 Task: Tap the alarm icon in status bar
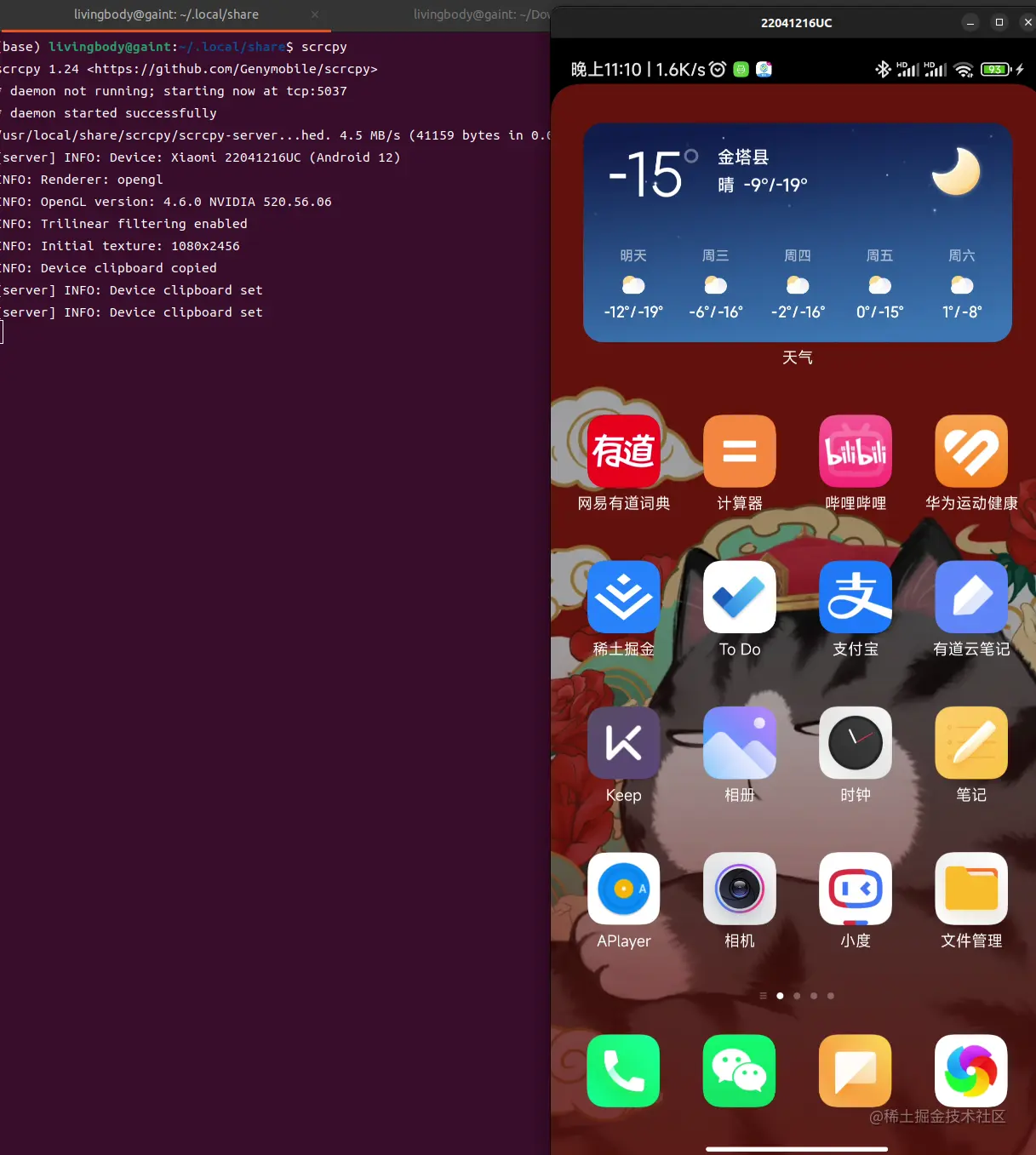click(718, 69)
